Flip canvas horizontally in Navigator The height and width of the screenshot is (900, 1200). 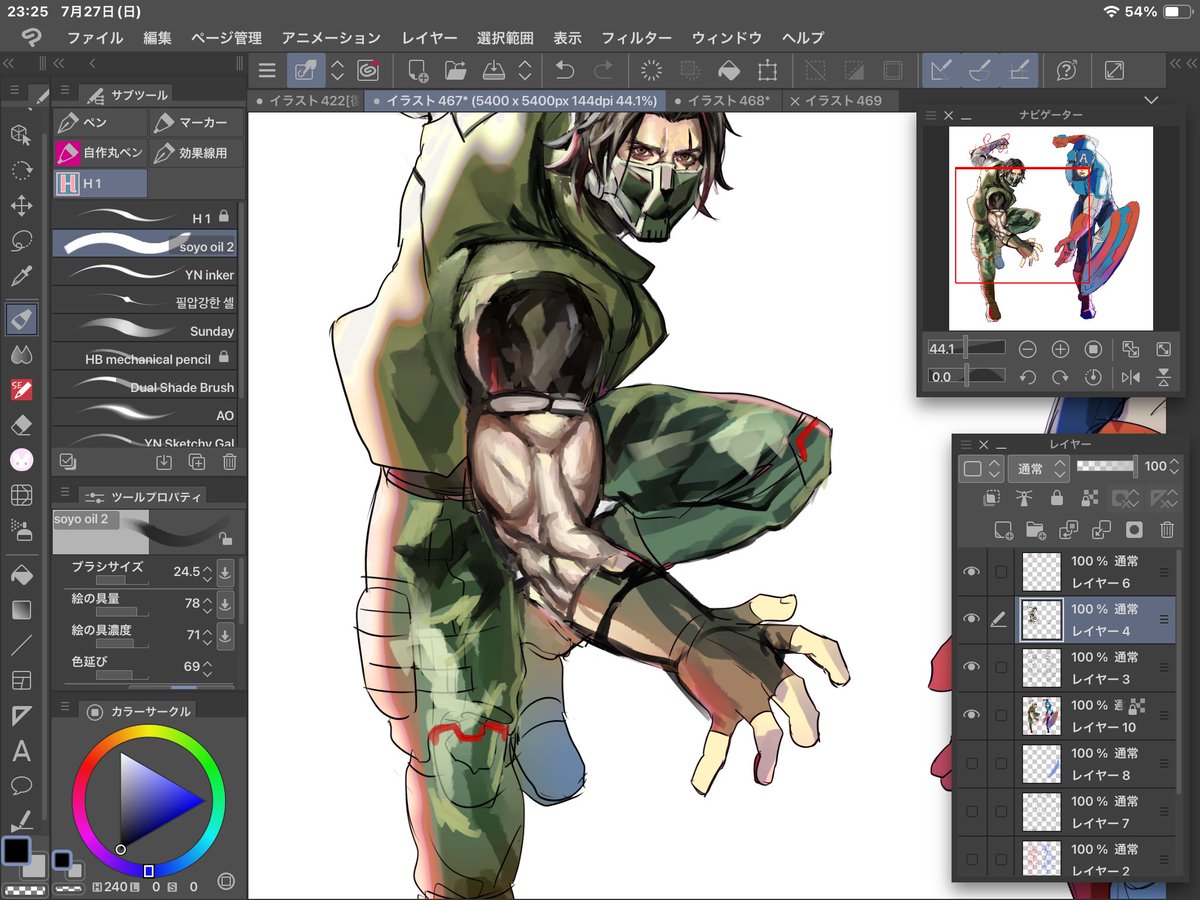[x=1131, y=377]
